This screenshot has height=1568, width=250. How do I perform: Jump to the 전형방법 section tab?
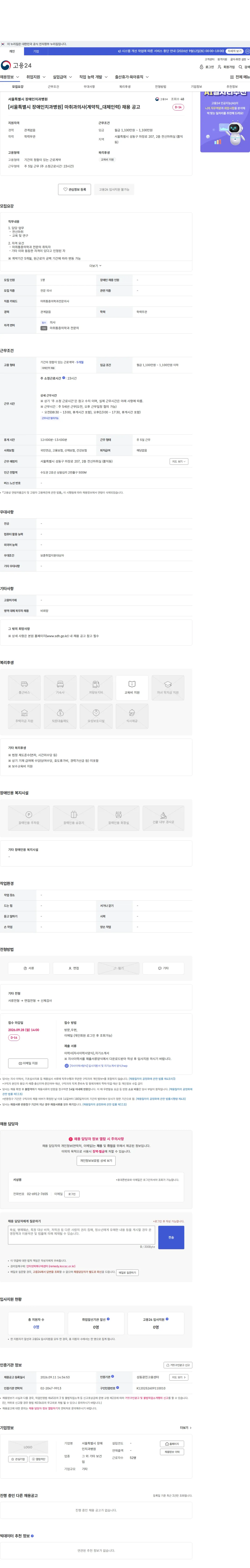click(x=161, y=86)
